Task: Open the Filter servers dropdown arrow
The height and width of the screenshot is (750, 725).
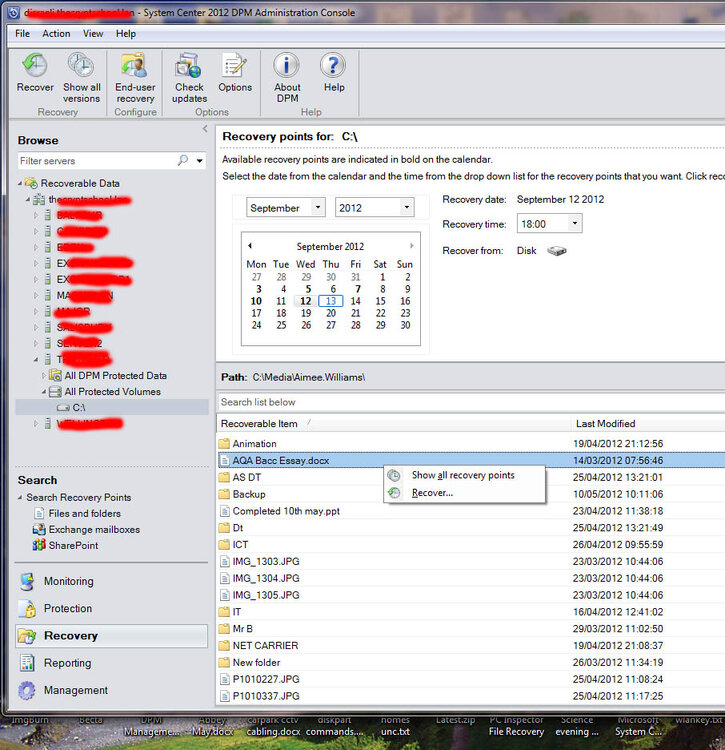Action: pos(199,161)
